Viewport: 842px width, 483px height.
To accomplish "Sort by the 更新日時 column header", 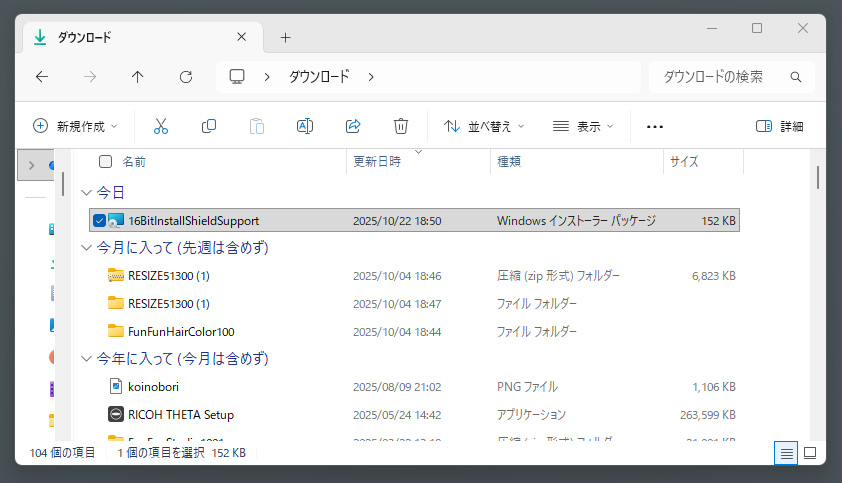I will tap(377, 161).
